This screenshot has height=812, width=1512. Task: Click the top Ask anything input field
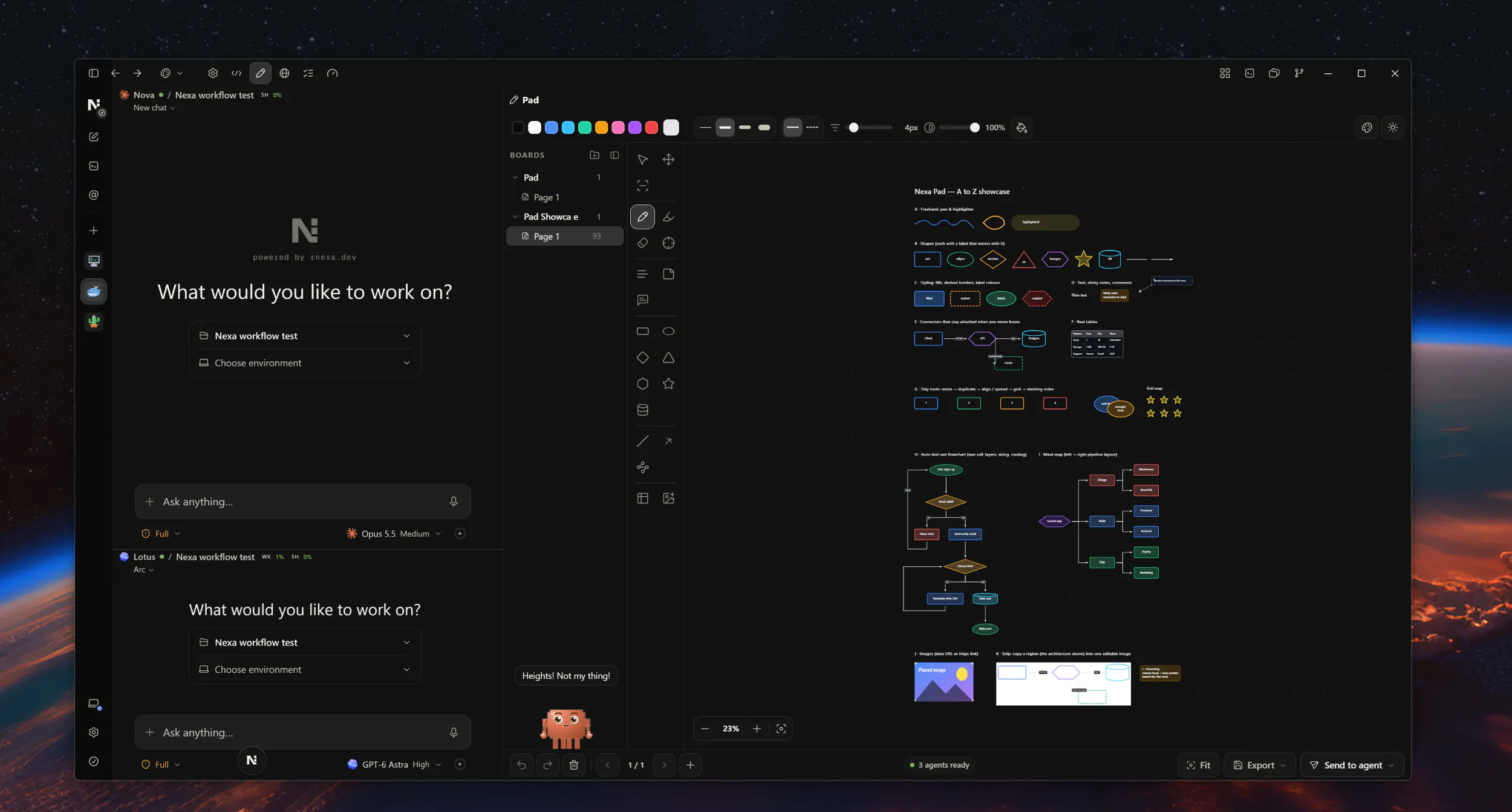point(302,502)
